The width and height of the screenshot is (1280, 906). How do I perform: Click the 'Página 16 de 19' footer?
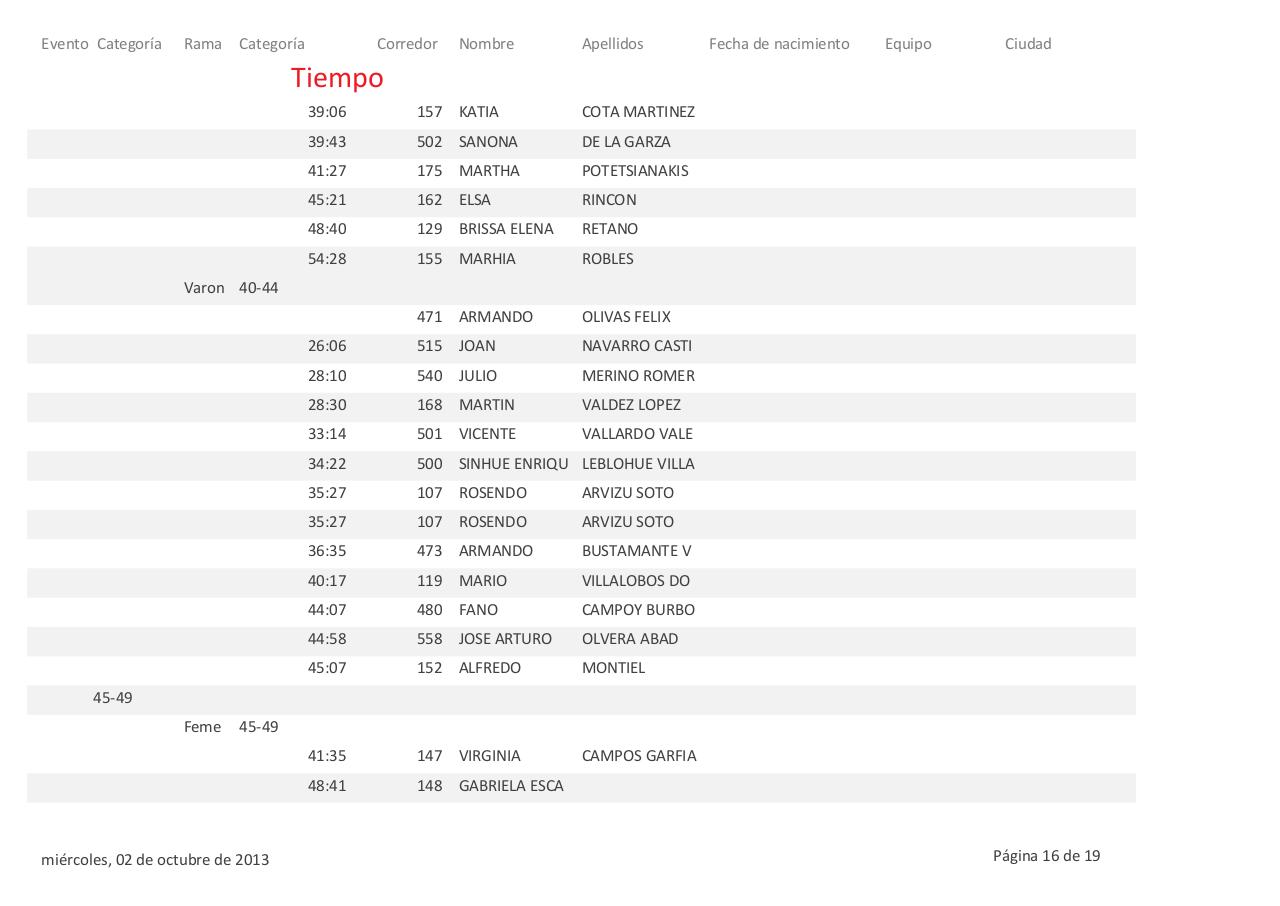pyautogui.click(x=1047, y=856)
